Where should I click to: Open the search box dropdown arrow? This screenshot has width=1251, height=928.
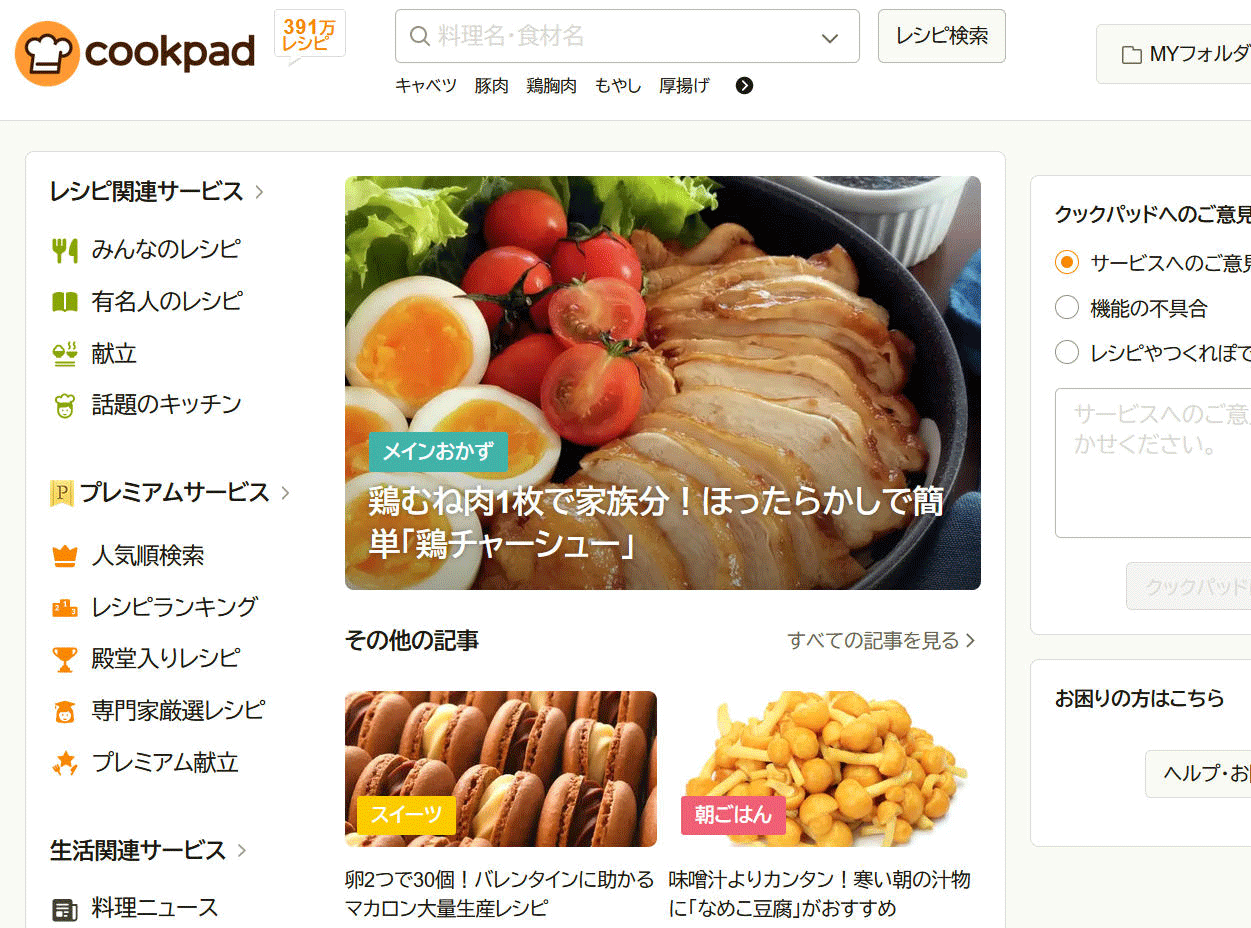tap(830, 38)
